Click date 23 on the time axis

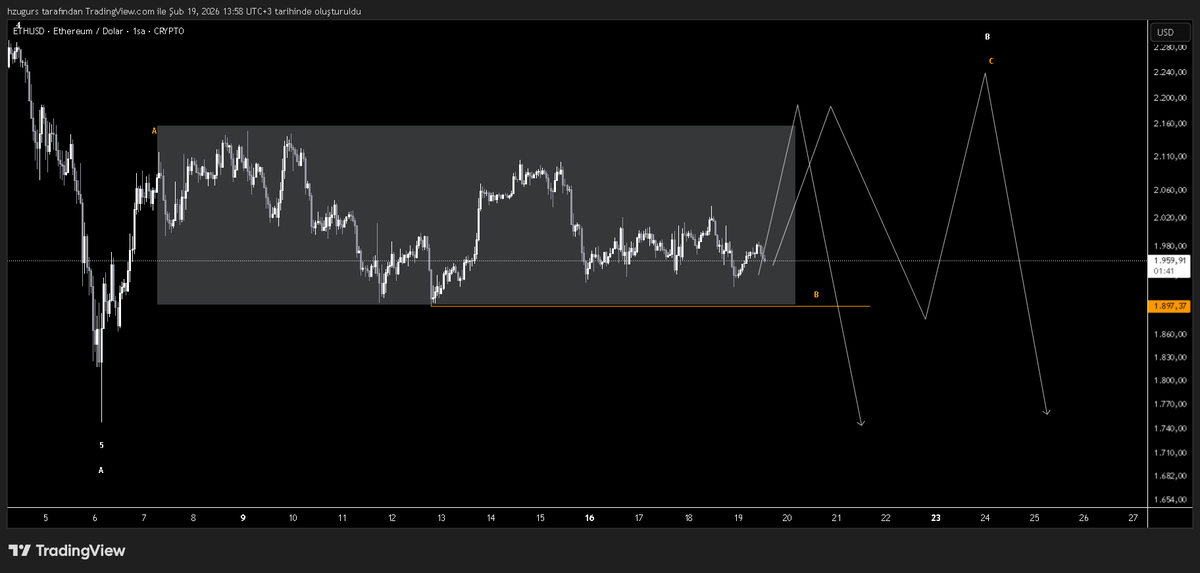(936, 518)
